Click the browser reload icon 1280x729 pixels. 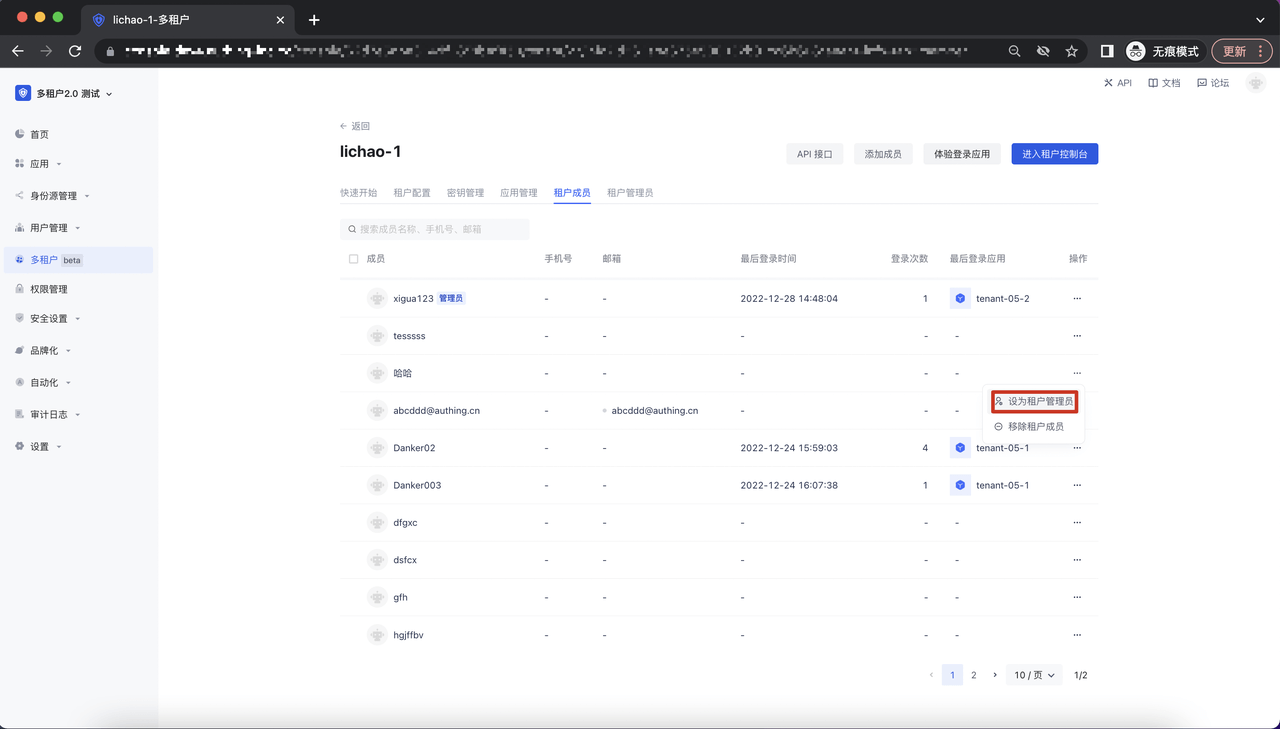pyautogui.click(x=75, y=51)
